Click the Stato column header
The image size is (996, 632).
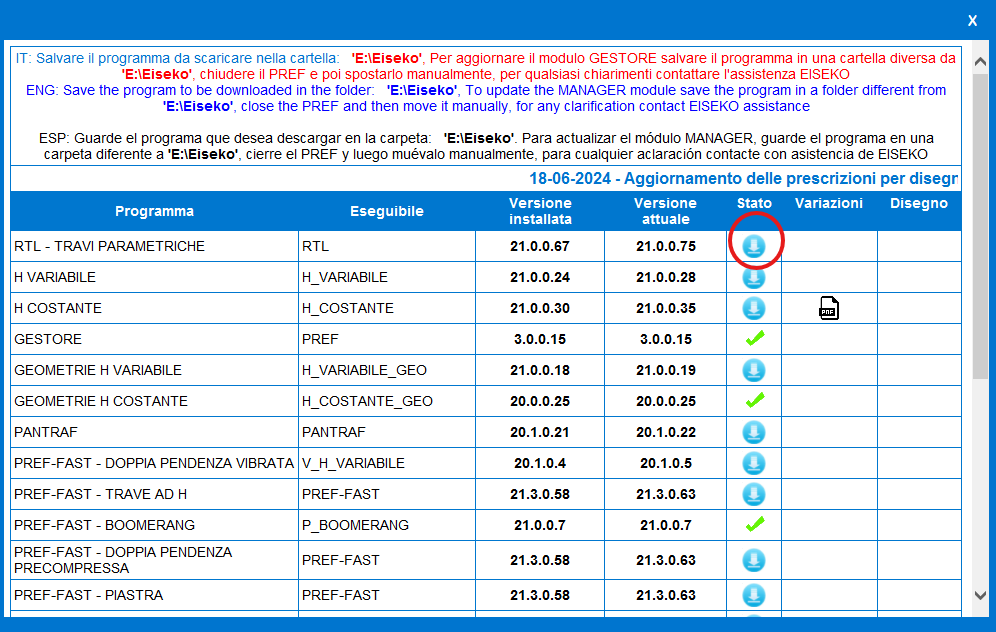pyautogui.click(x=754, y=204)
